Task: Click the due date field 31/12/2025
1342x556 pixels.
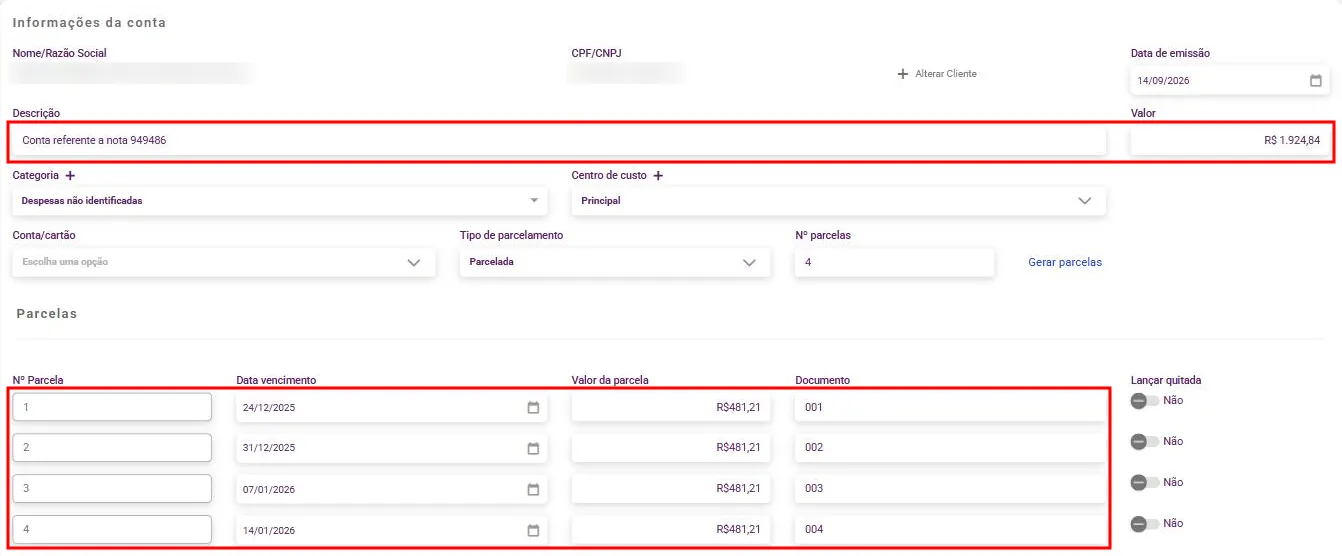Action: pyautogui.click(x=392, y=448)
